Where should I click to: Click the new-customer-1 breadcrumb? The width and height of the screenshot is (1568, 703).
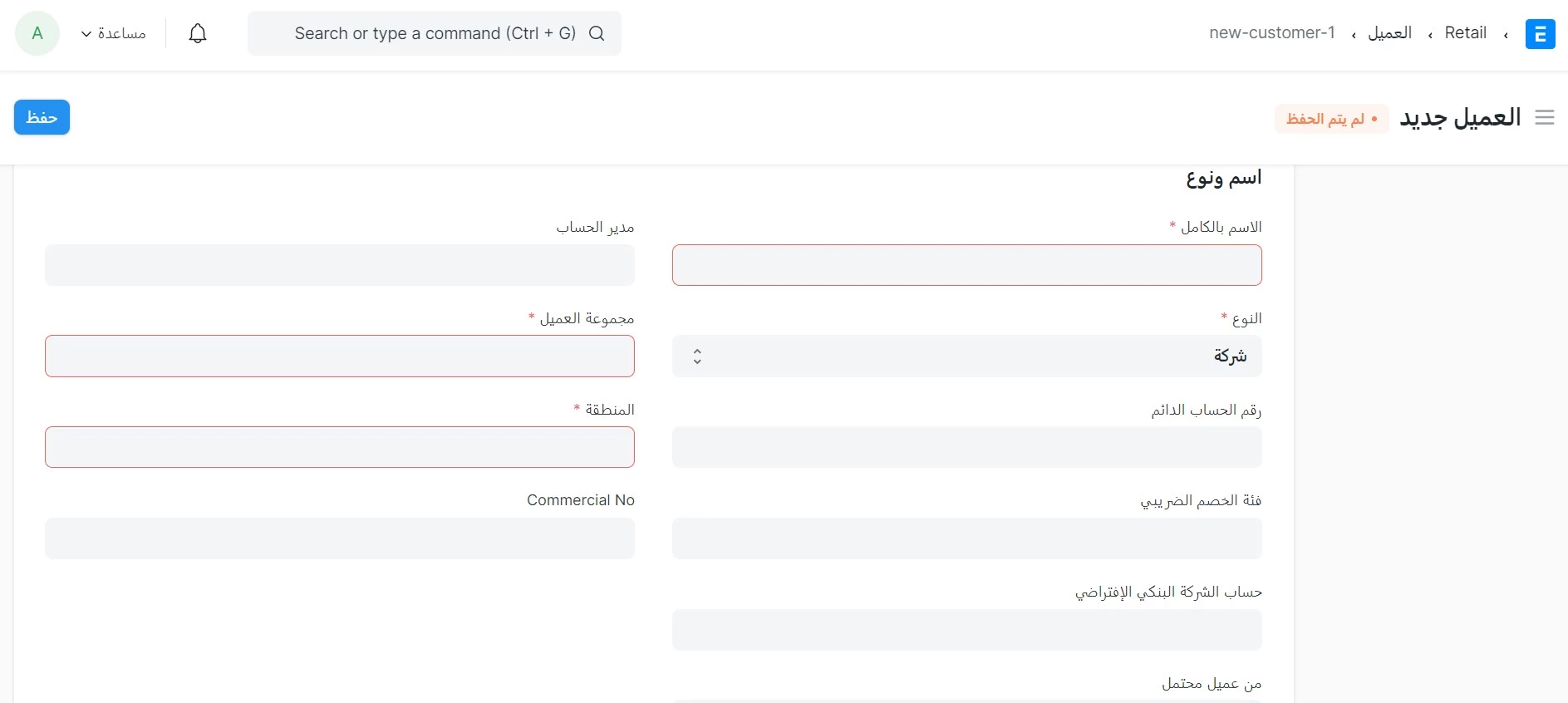[x=1272, y=32]
